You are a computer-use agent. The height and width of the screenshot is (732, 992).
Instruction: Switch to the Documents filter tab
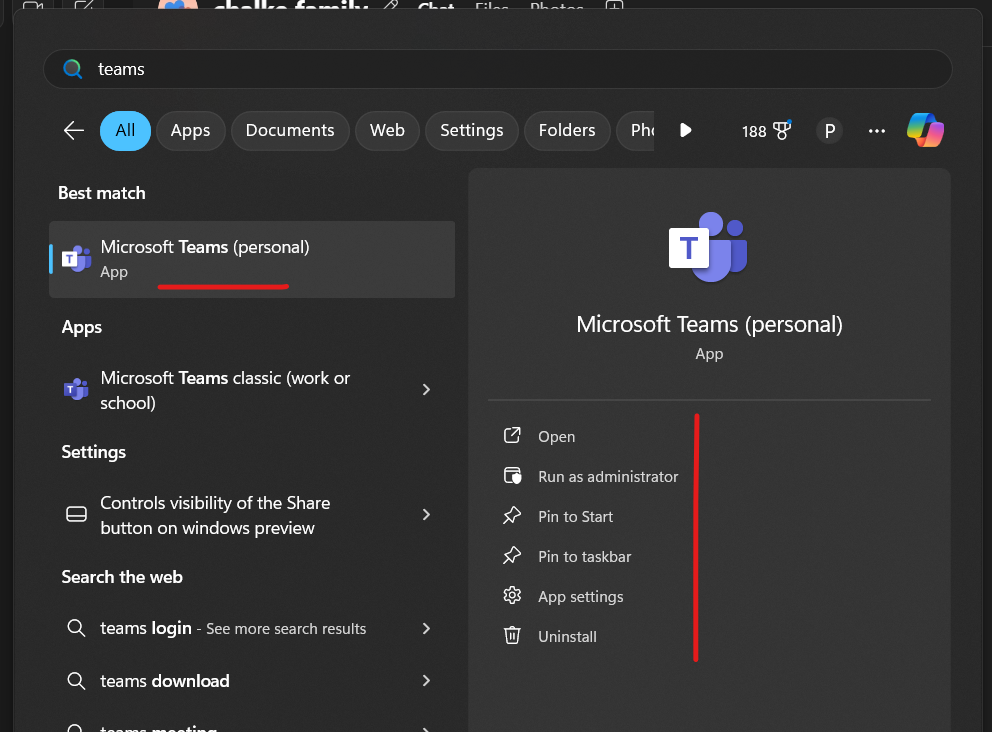pyautogui.click(x=290, y=131)
